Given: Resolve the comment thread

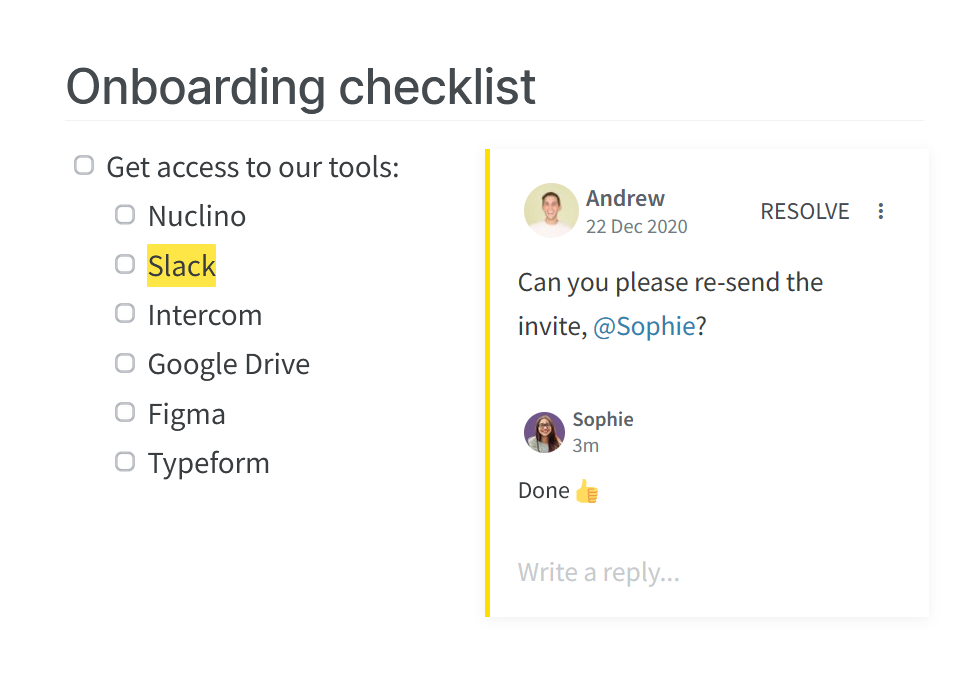Looking at the screenshot, I should [x=804, y=211].
